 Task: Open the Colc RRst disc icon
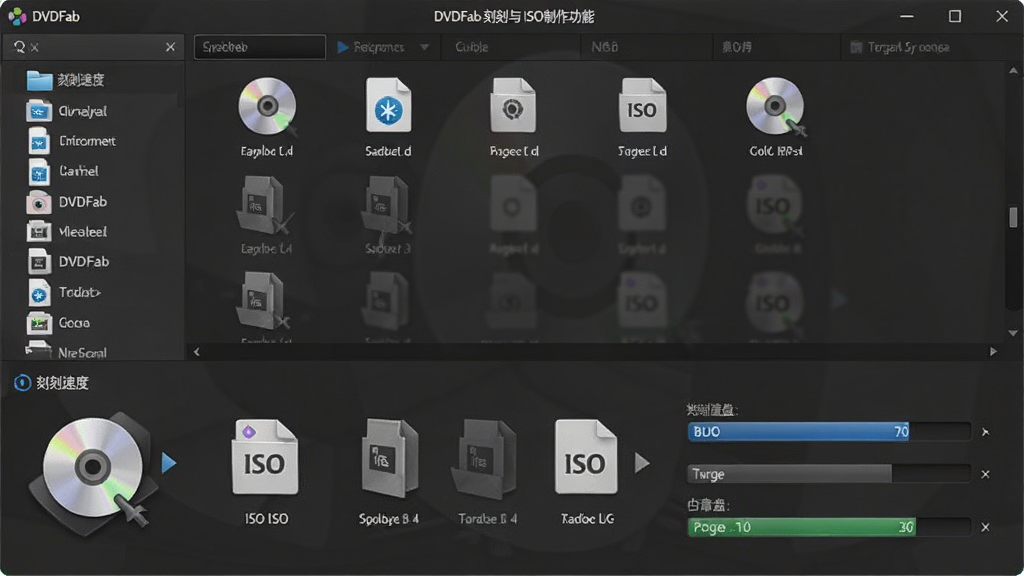(x=776, y=106)
